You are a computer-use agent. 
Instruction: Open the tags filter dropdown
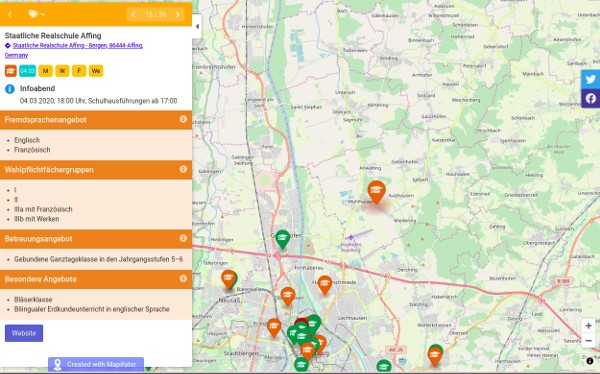point(37,14)
